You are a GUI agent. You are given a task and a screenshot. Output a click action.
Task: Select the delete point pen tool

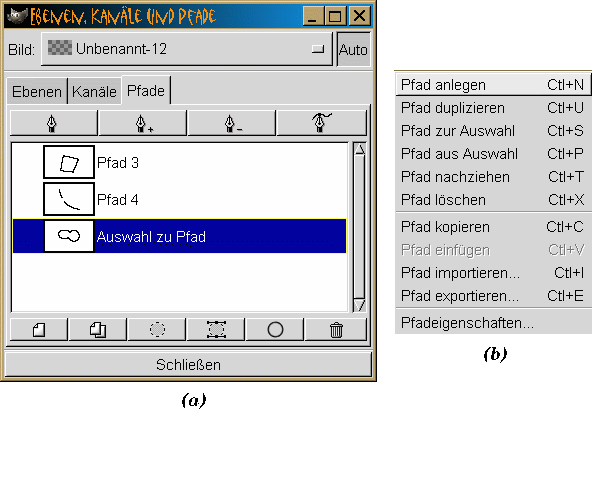(x=232, y=122)
